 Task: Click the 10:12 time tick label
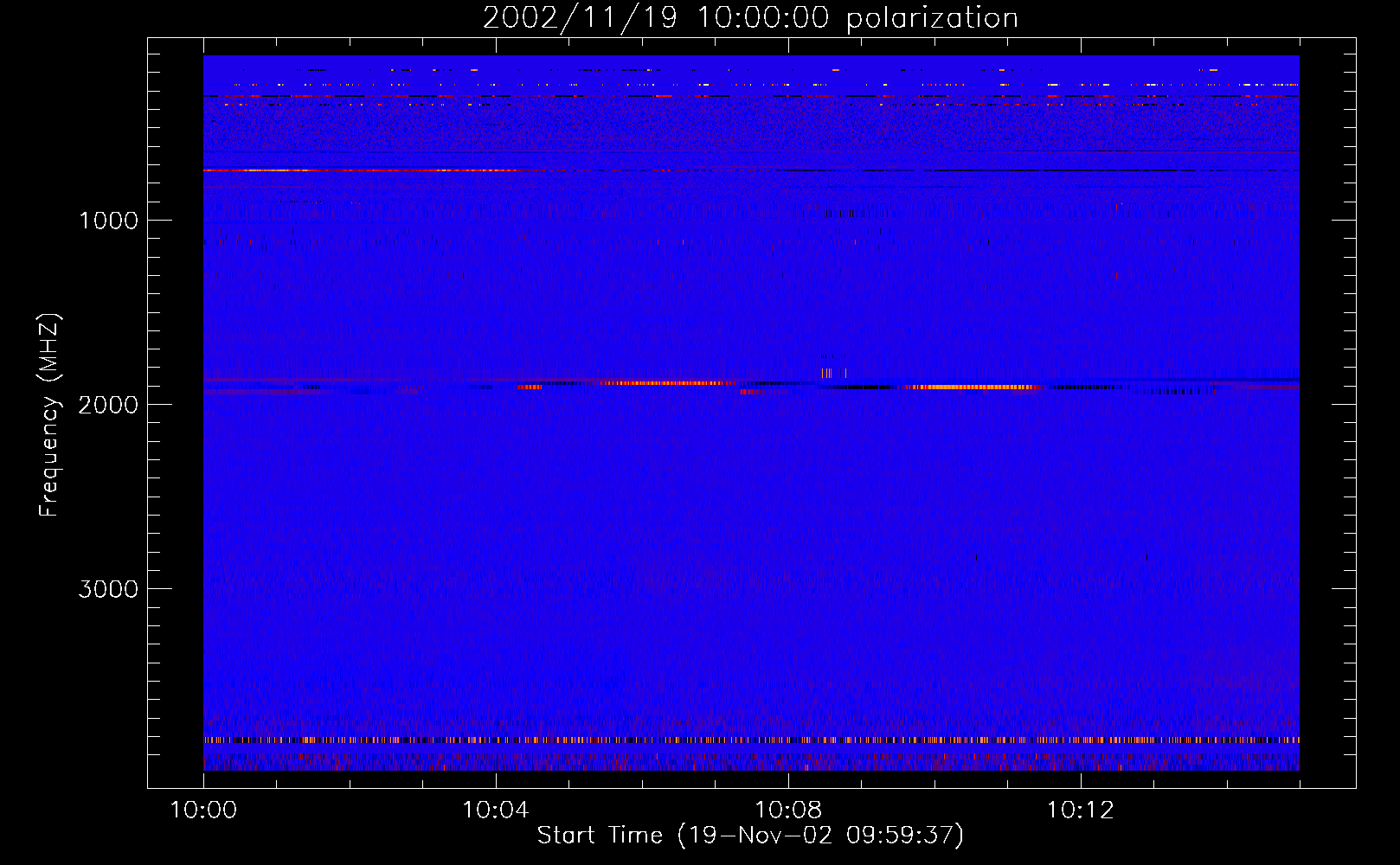pos(1081,811)
